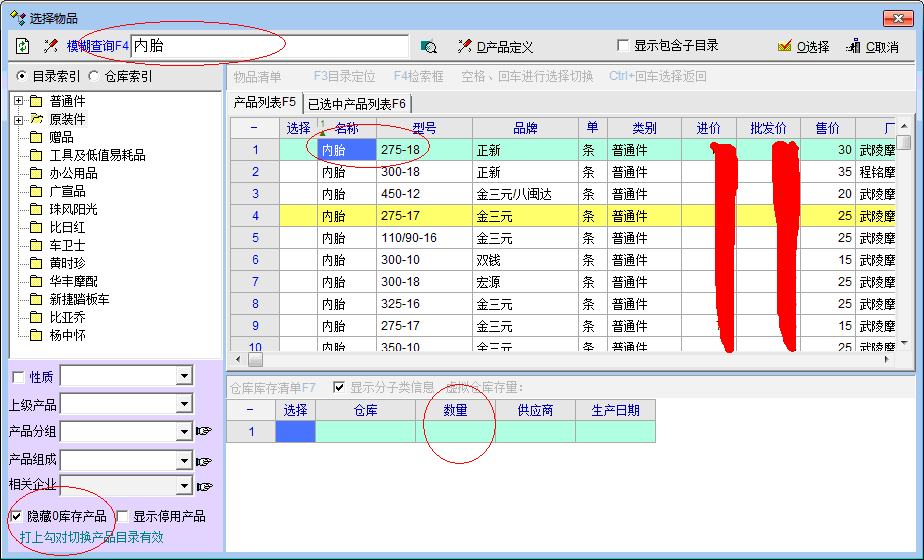Screen dimensions: 924x560
Task: Select the 仓库索引 radio button
Action: pyautogui.click(x=95, y=76)
